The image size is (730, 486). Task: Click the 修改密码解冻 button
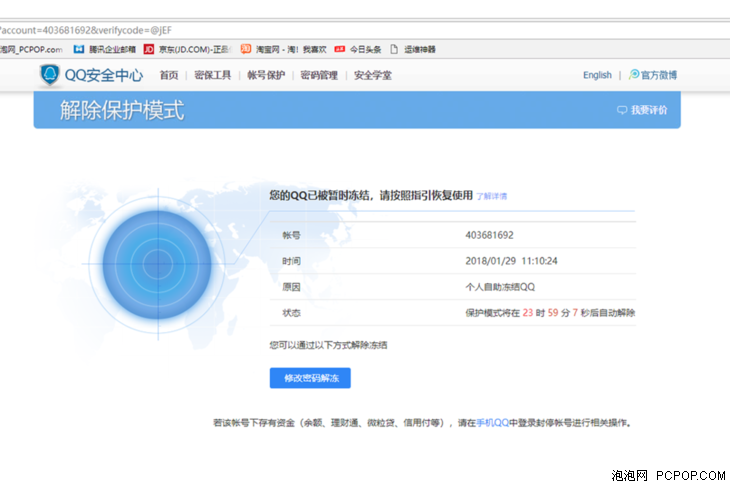tap(310, 378)
